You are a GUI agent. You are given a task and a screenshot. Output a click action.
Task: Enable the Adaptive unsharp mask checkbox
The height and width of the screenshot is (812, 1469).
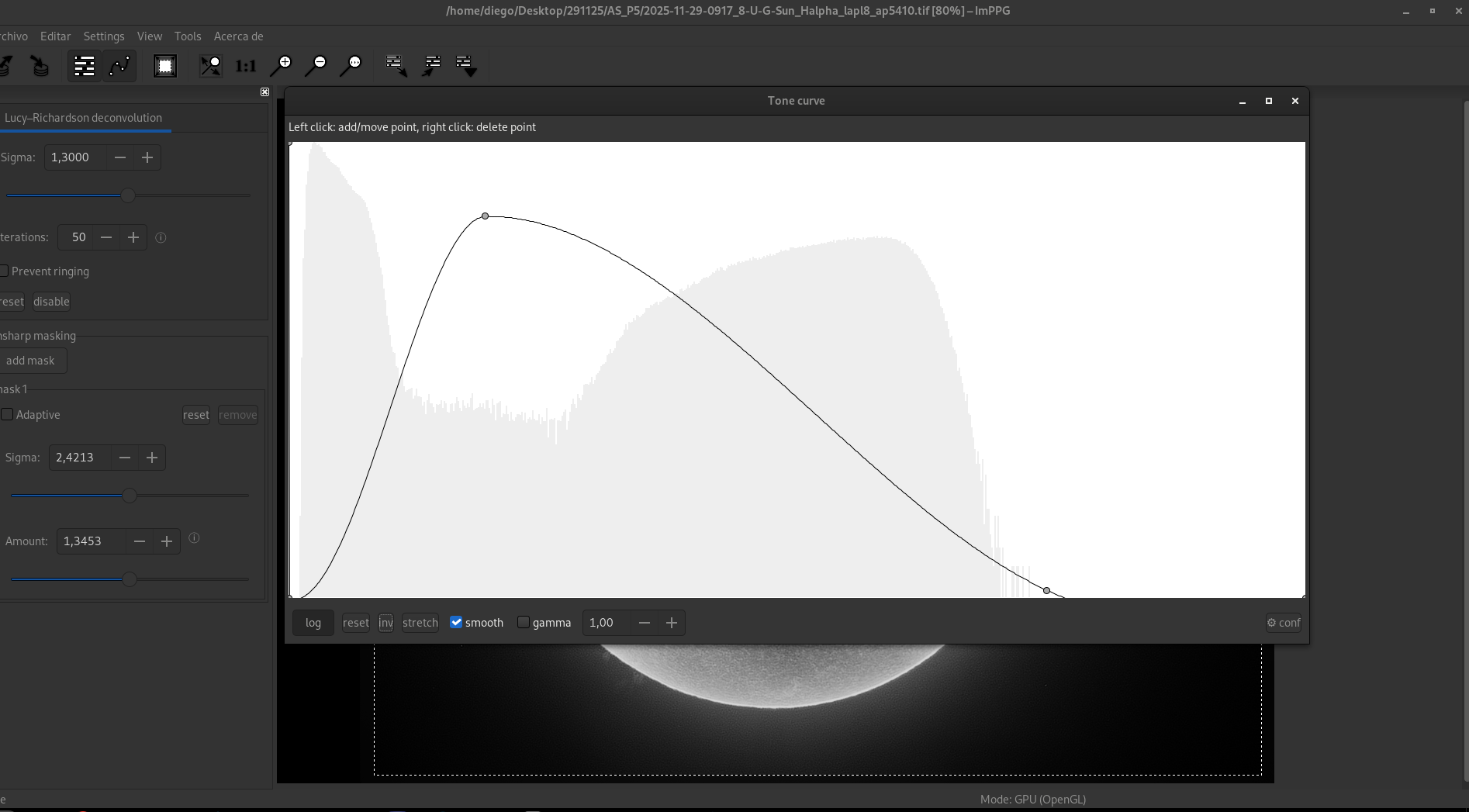7,415
